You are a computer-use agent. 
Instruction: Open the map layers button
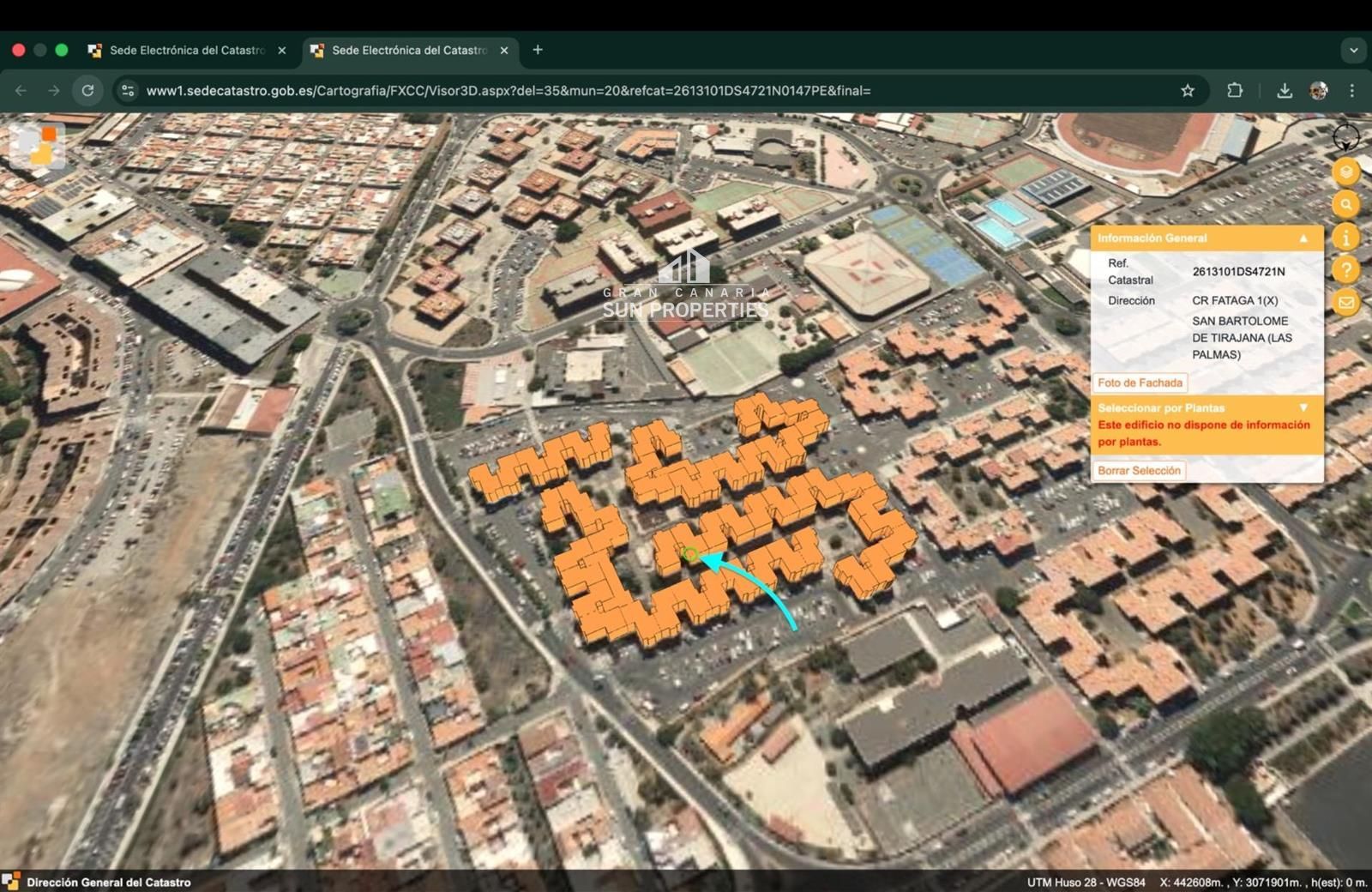(1346, 172)
